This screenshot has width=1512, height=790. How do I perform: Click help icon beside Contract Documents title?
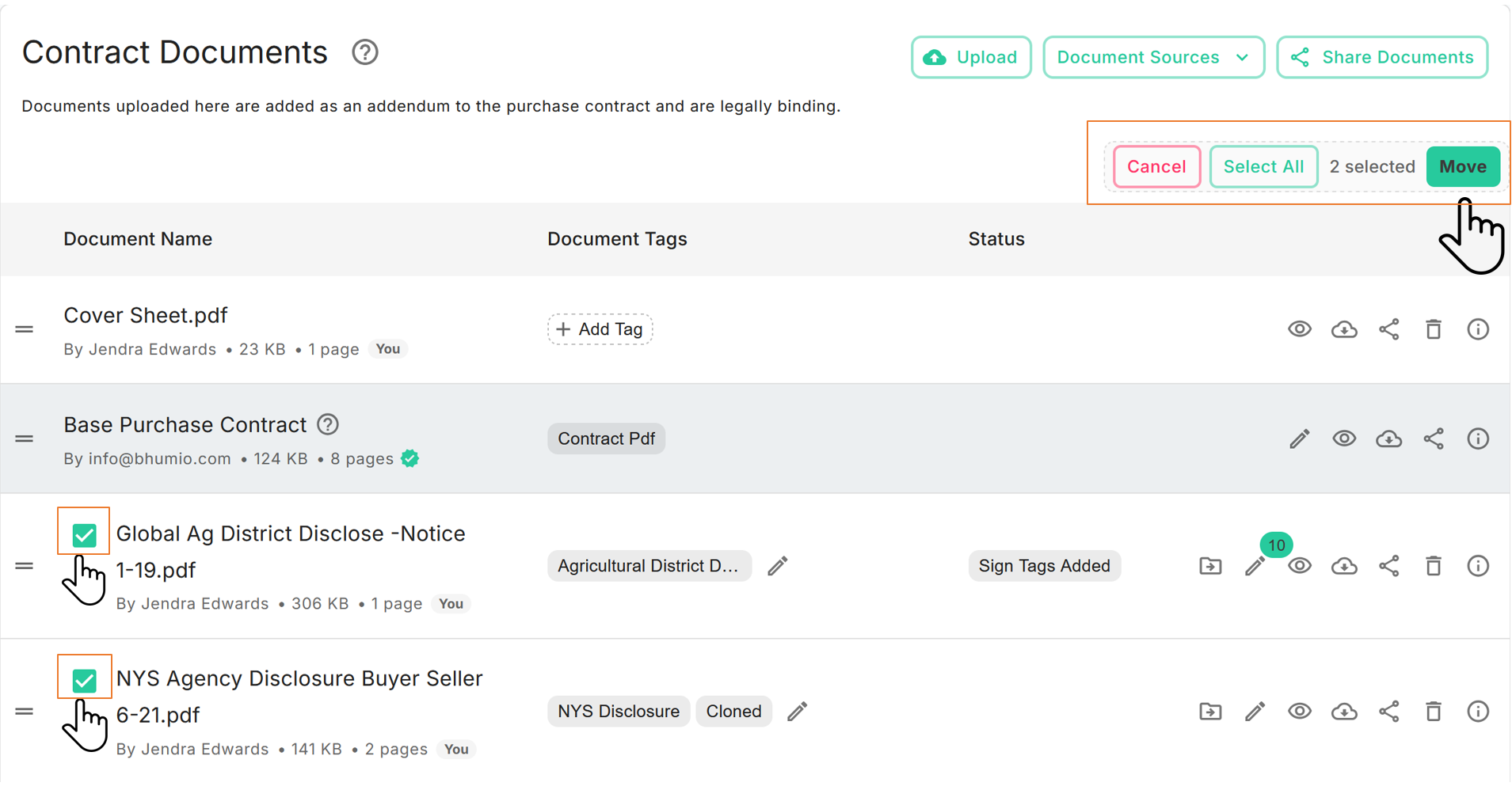point(365,53)
